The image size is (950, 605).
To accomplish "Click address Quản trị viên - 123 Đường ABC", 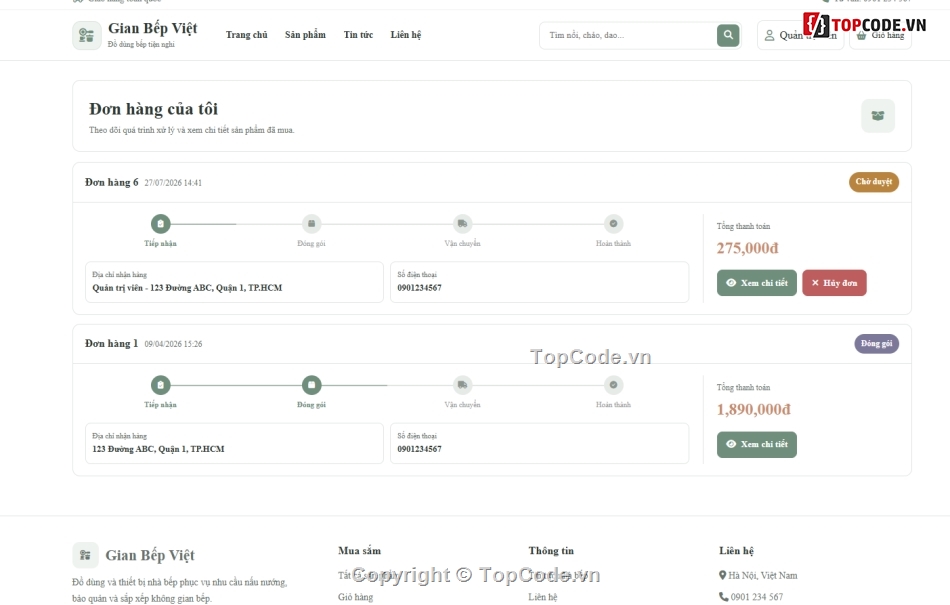I will click(187, 288).
